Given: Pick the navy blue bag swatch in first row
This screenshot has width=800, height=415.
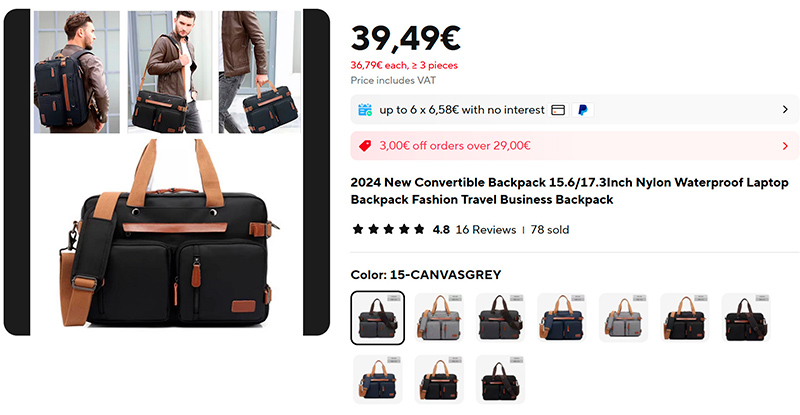Looking at the screenshot, I should click(x=562, y=318).
